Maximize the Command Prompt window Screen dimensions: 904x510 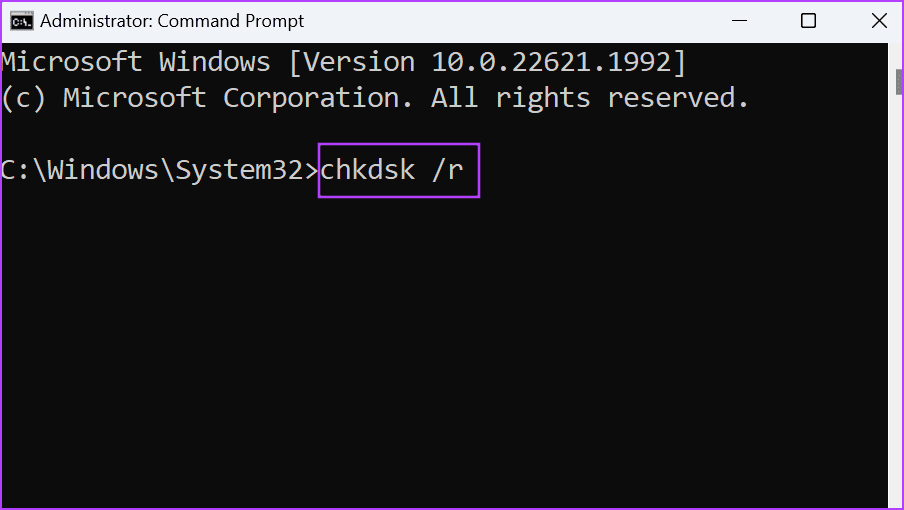coord(808,21)
